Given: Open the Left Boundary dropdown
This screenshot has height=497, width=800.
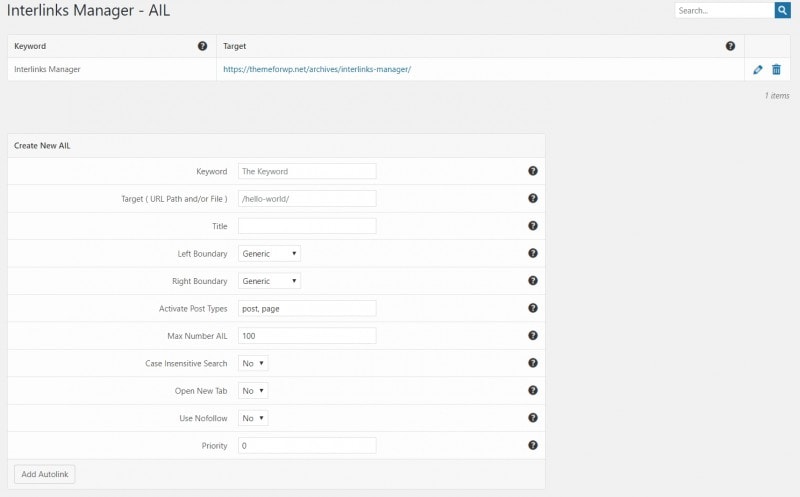Looking at the screenshot, I should click(x=269, y=254).
